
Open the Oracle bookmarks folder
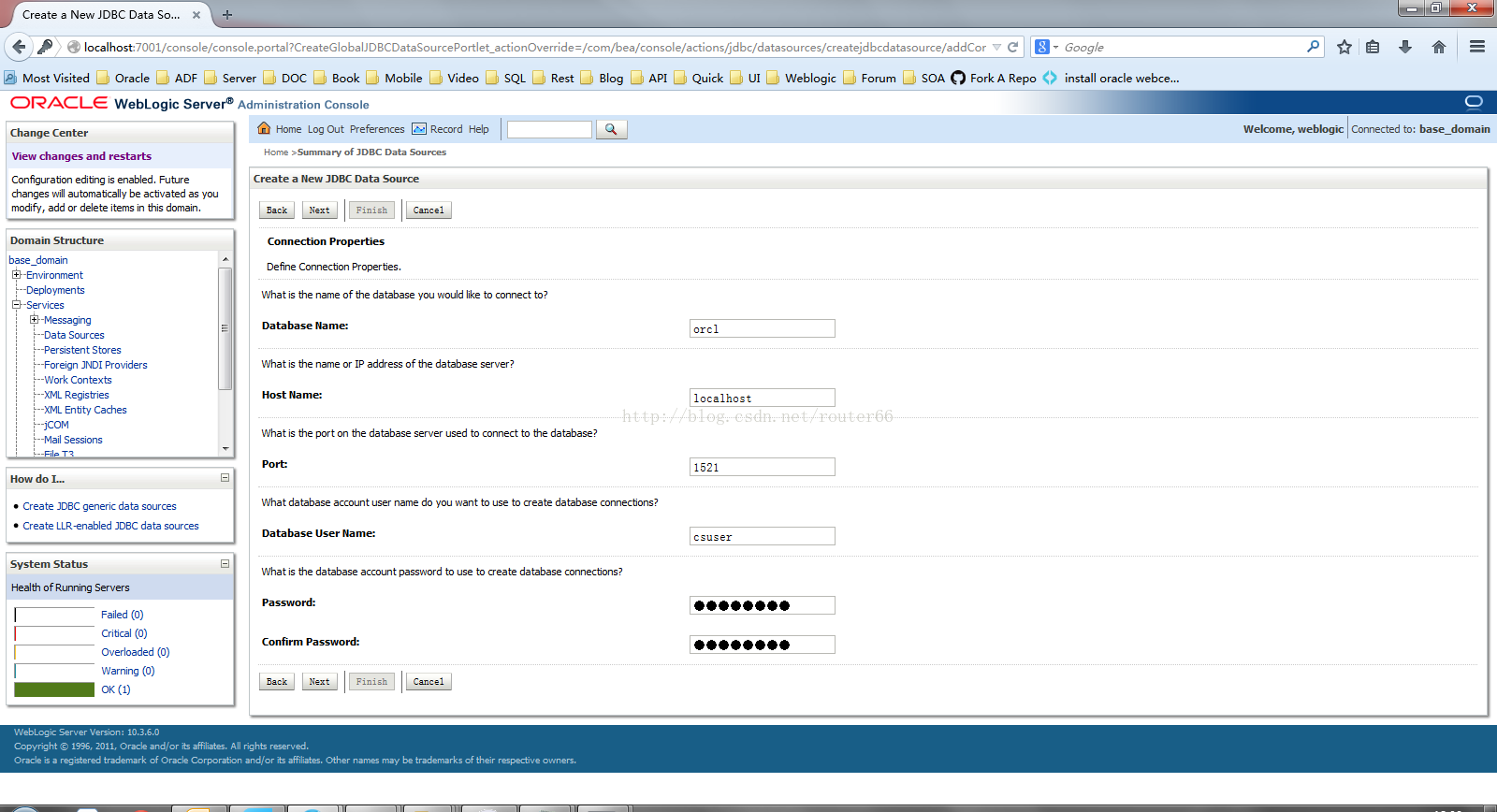pyautogui.click(x=123, y=78)
